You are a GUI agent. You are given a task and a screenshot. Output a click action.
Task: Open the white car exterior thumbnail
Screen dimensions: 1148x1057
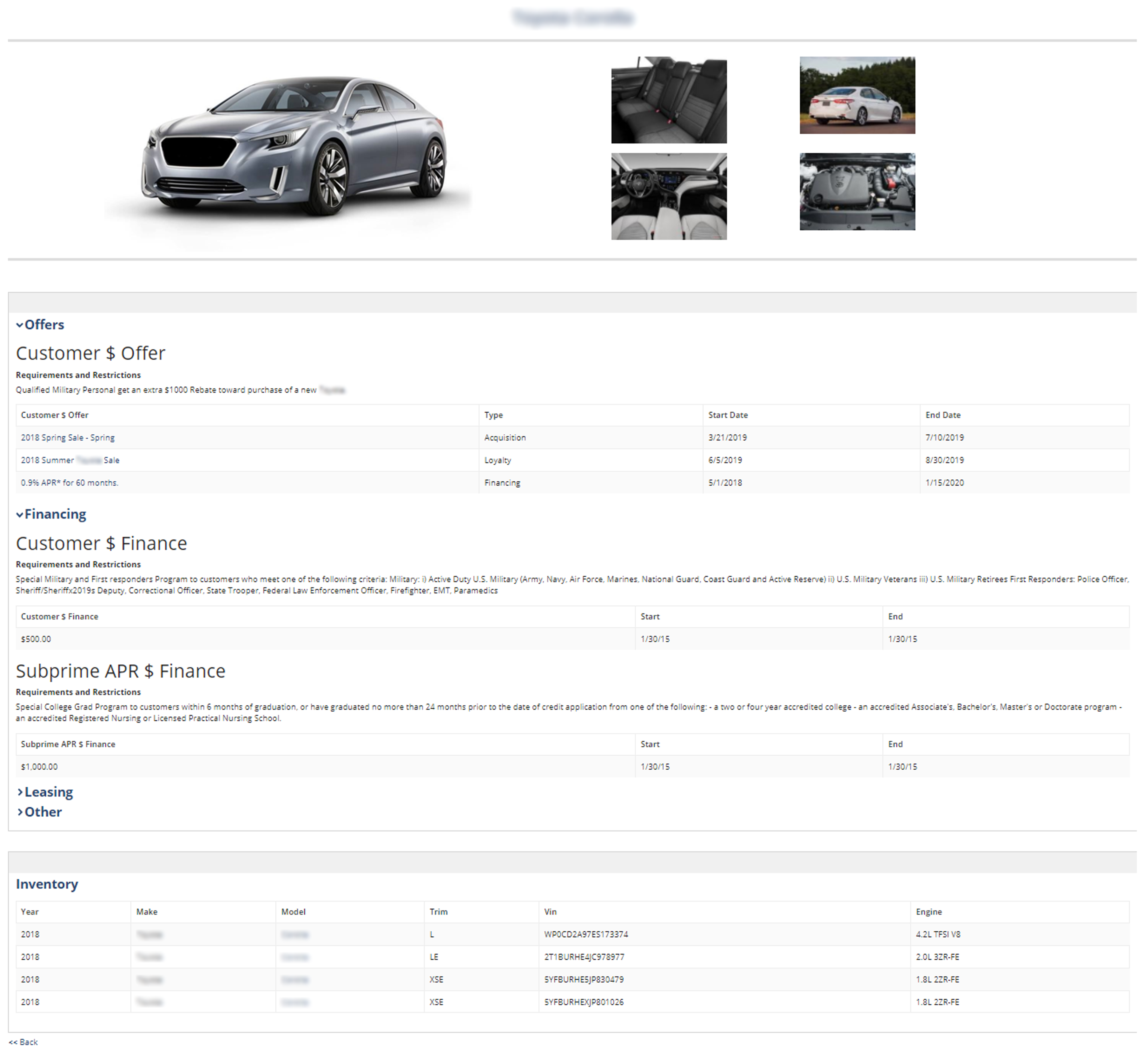click(x=857, y=95)
